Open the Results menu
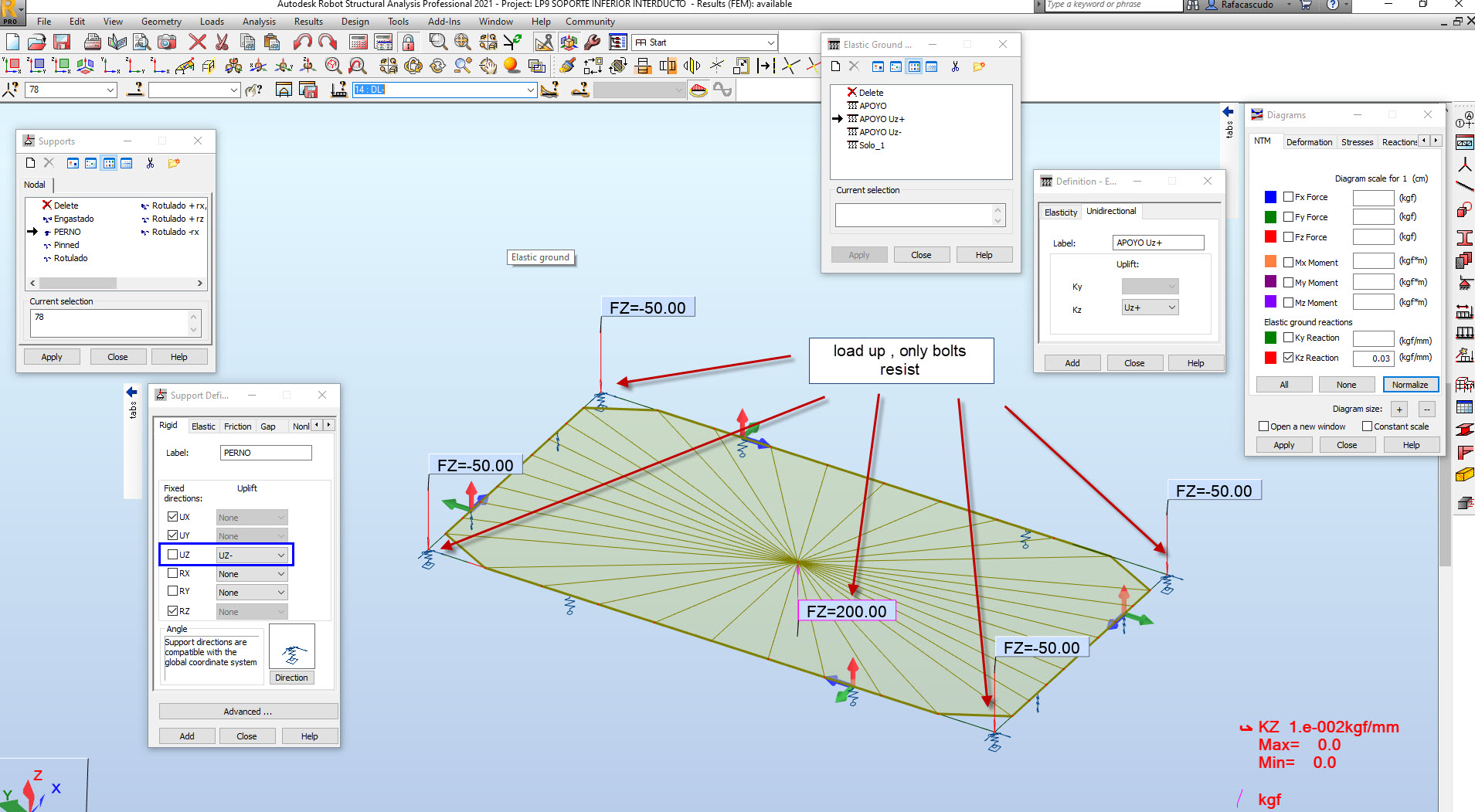Image resolution: width=1475 pixels, height=812 pixels. (x=308, y=21)
